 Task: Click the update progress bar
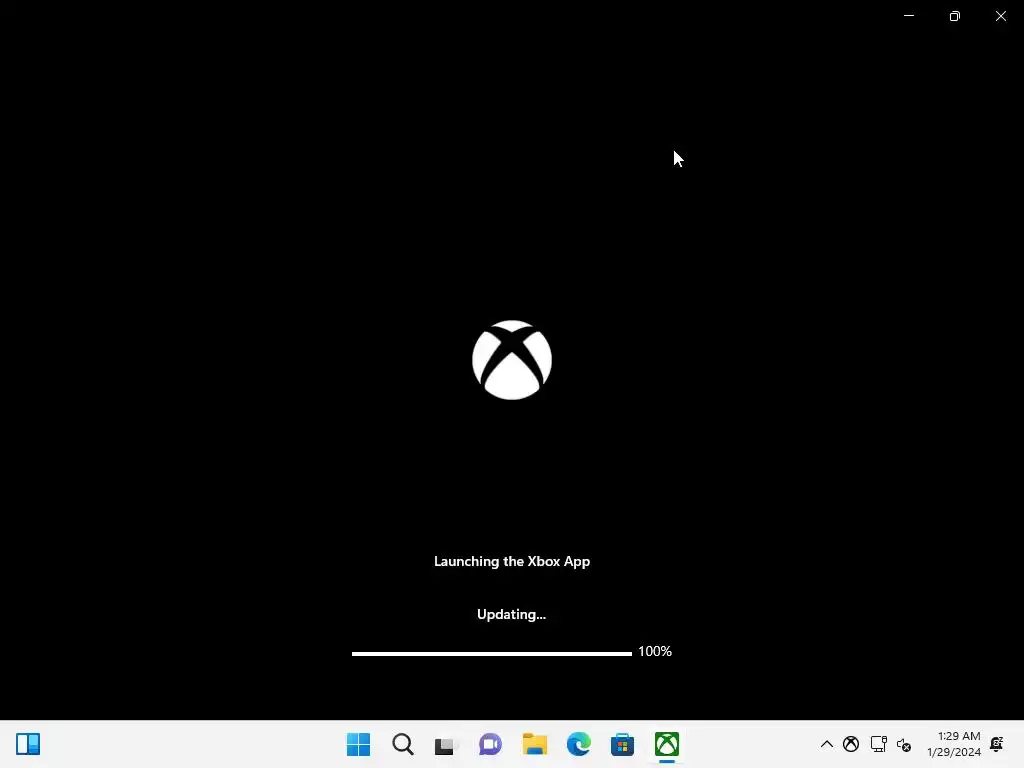click(492, 653)
